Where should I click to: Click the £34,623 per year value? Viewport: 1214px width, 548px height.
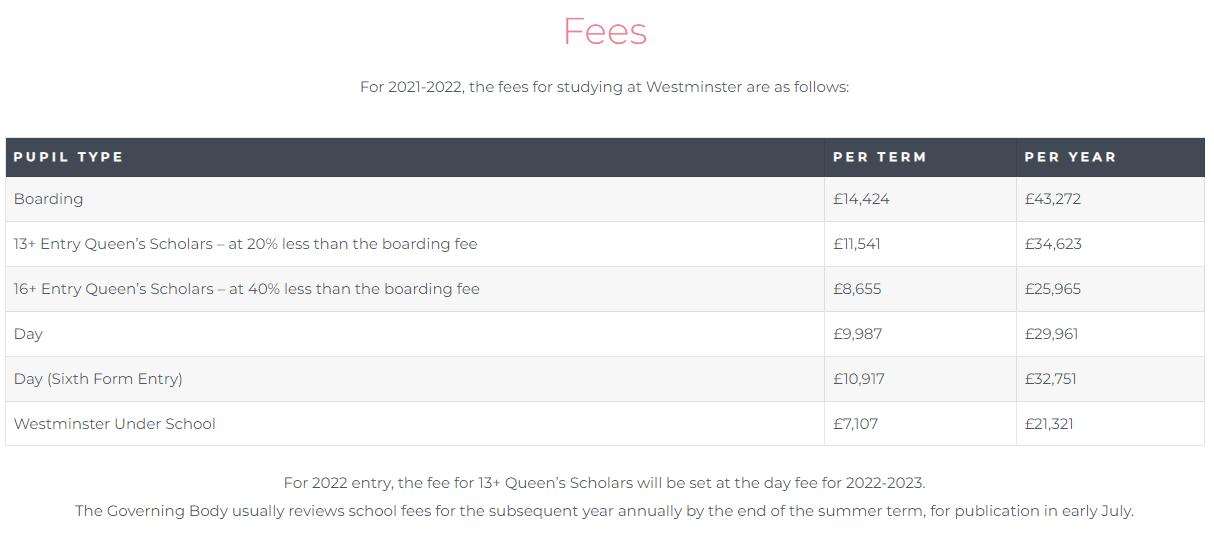coord(1053,244)
